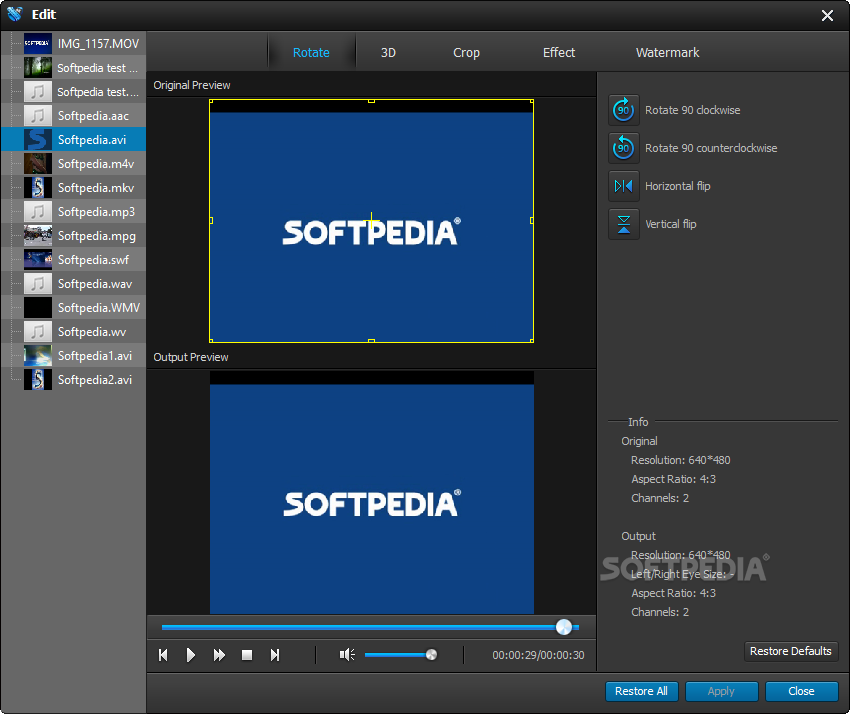Click the Softpedia1.avi thumbnail image
Viewport: 850px width, 714px height.
tap(38, 356)
